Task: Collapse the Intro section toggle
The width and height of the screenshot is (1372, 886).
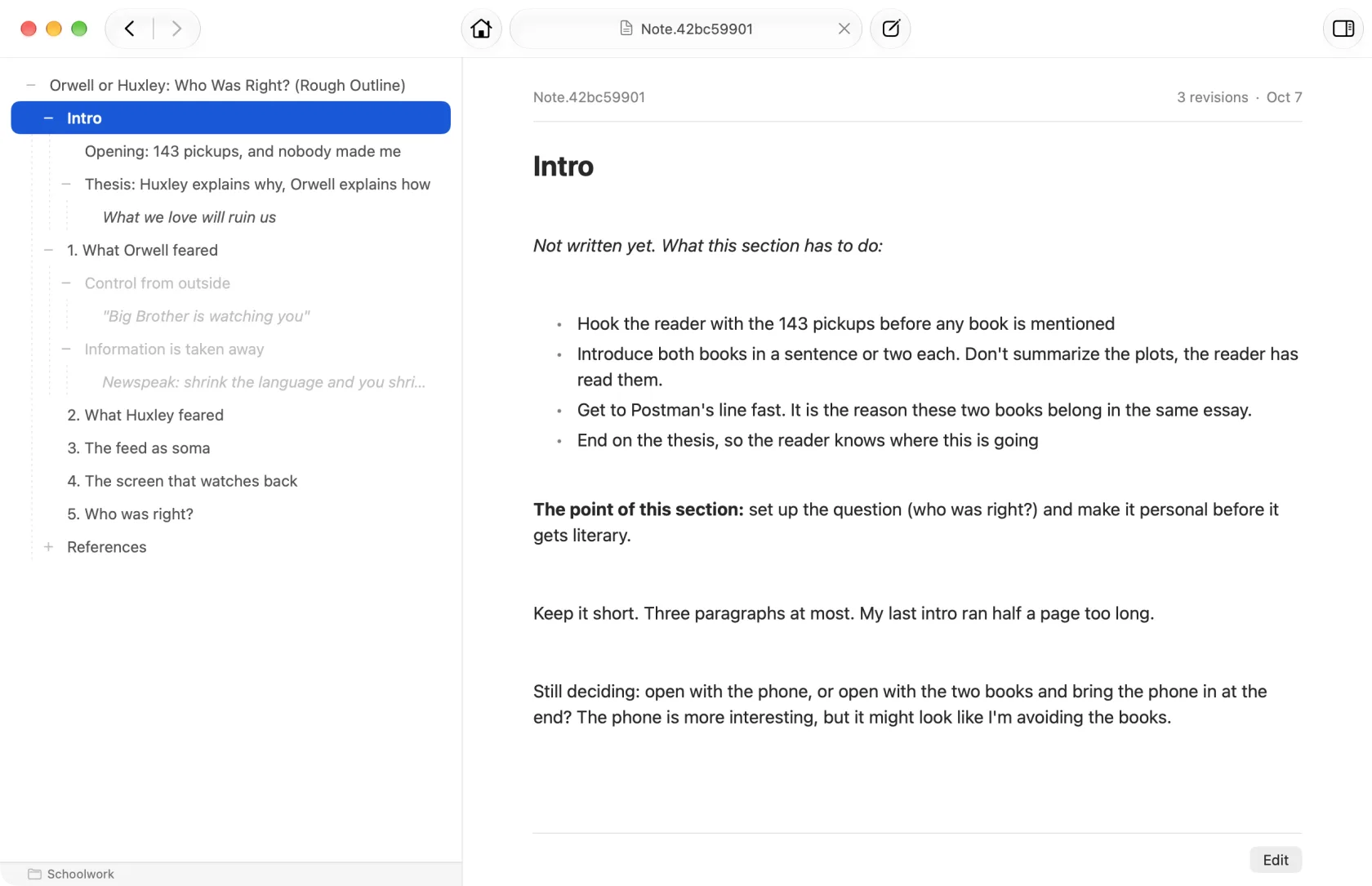Action: (x=49, y=118)
